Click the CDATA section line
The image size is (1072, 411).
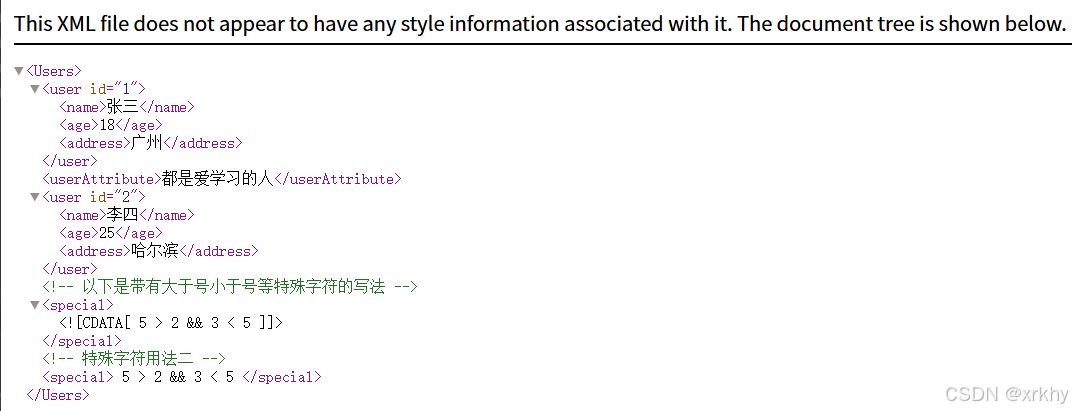tap(171, 323)
